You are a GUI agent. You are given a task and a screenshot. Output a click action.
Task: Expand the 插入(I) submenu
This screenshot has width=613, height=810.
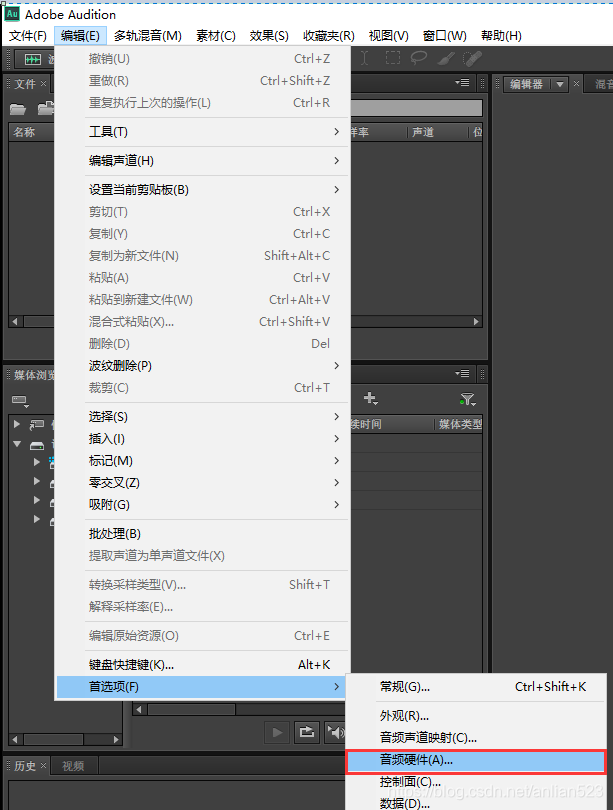pyautogui.click(x=203, y=439)
